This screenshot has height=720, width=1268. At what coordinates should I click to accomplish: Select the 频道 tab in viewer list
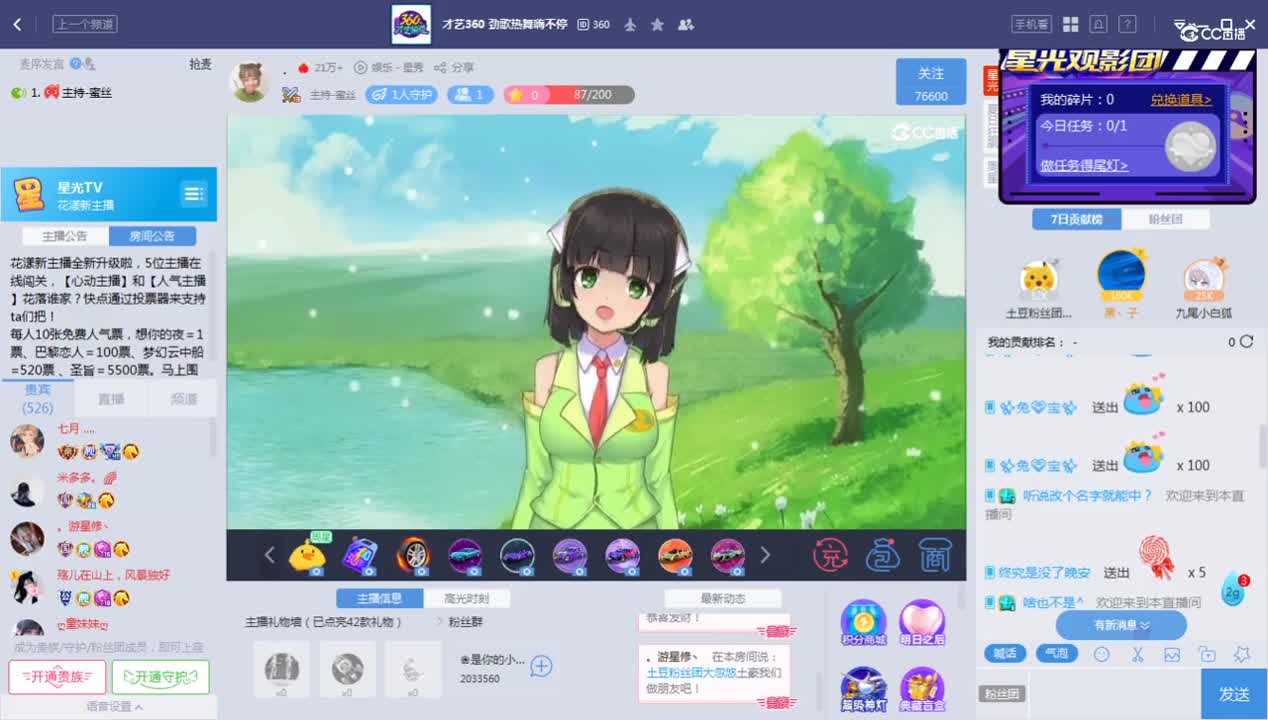pos(183,399)
